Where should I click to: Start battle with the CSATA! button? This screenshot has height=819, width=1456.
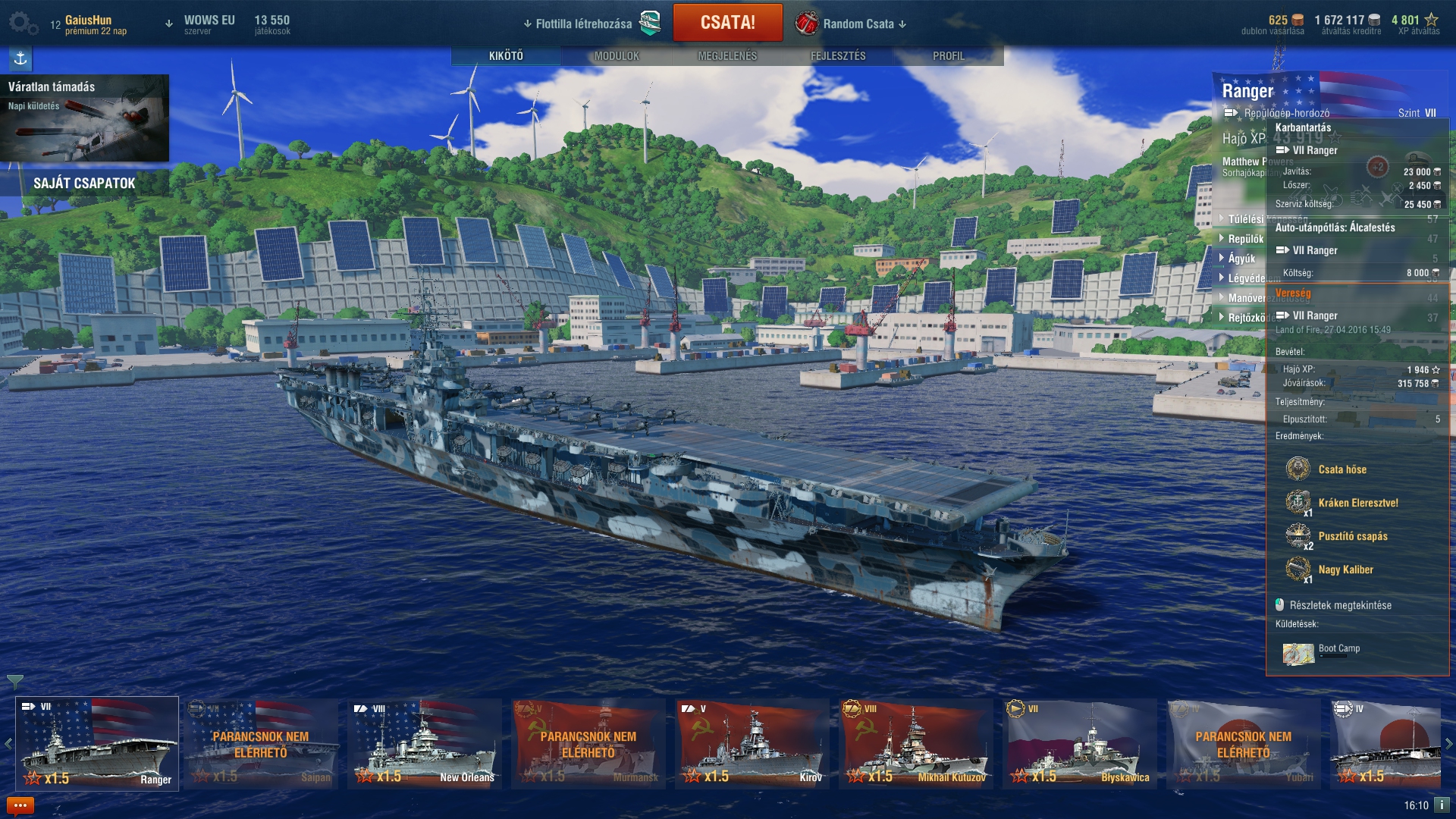[x=727, y=22]
